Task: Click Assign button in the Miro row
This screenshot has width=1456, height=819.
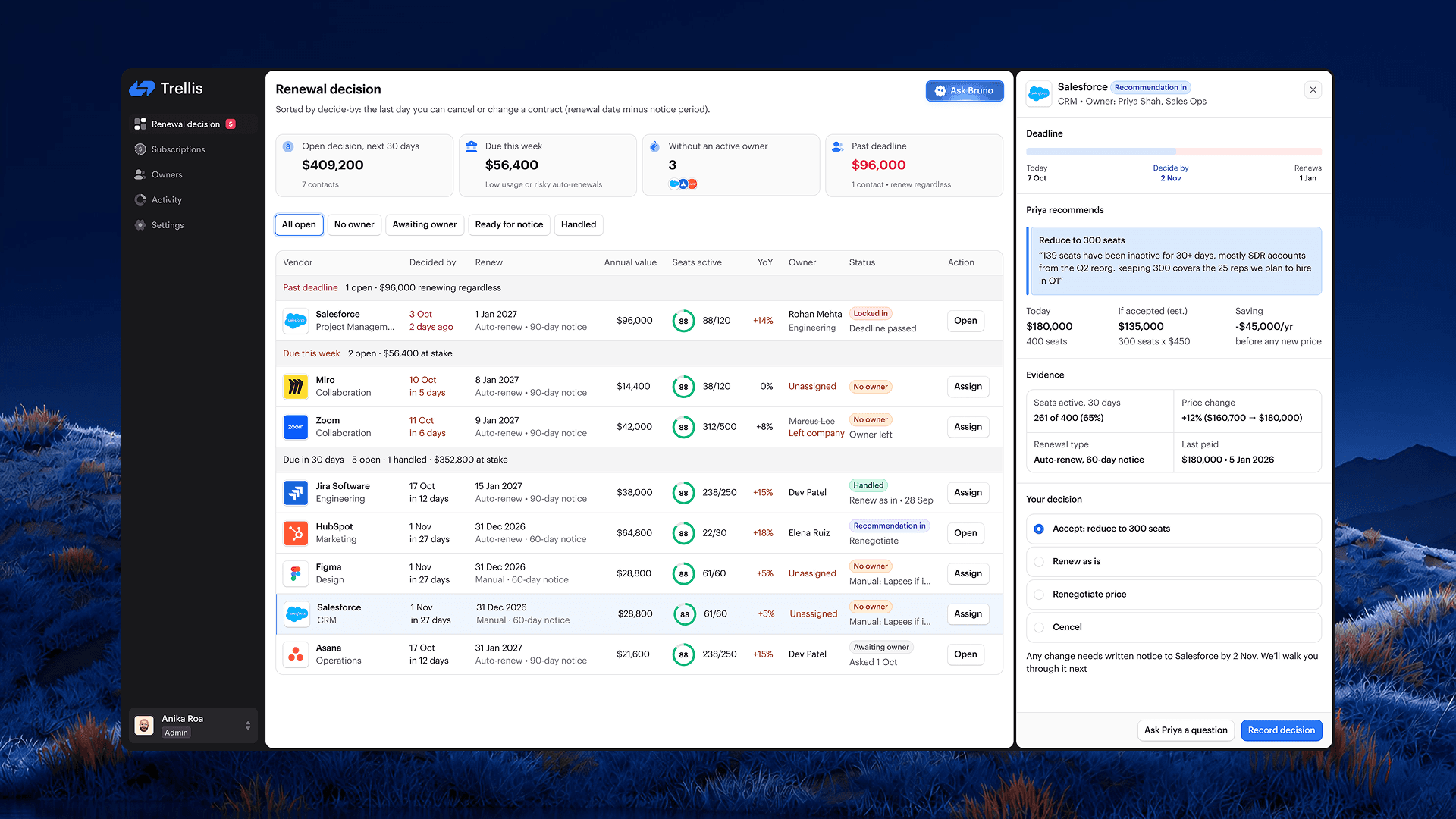Action: tap(968, 387)
